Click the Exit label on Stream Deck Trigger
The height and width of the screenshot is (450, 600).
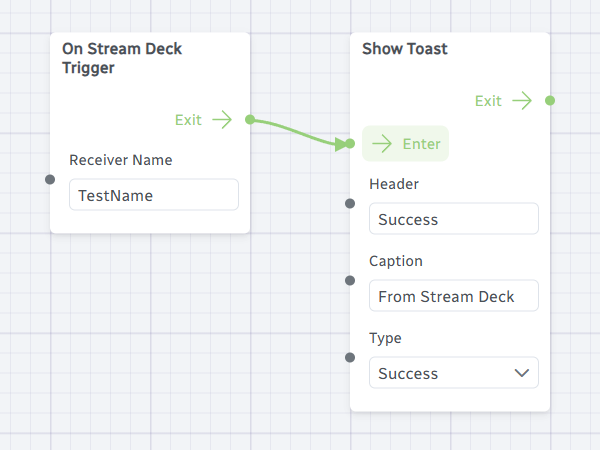click(x=188, y=120)
